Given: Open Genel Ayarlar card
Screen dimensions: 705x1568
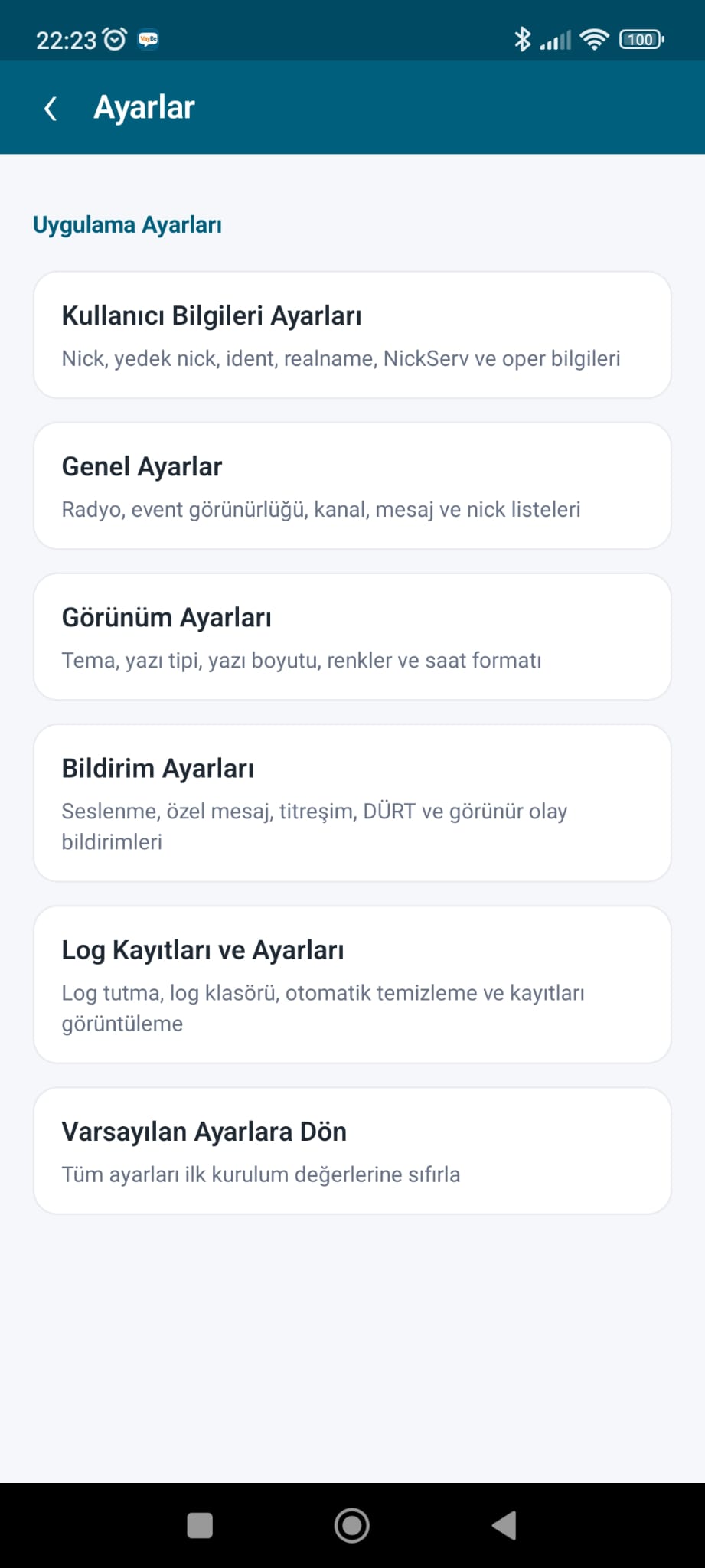Looking at the screenshot, I should click(352, 485).
